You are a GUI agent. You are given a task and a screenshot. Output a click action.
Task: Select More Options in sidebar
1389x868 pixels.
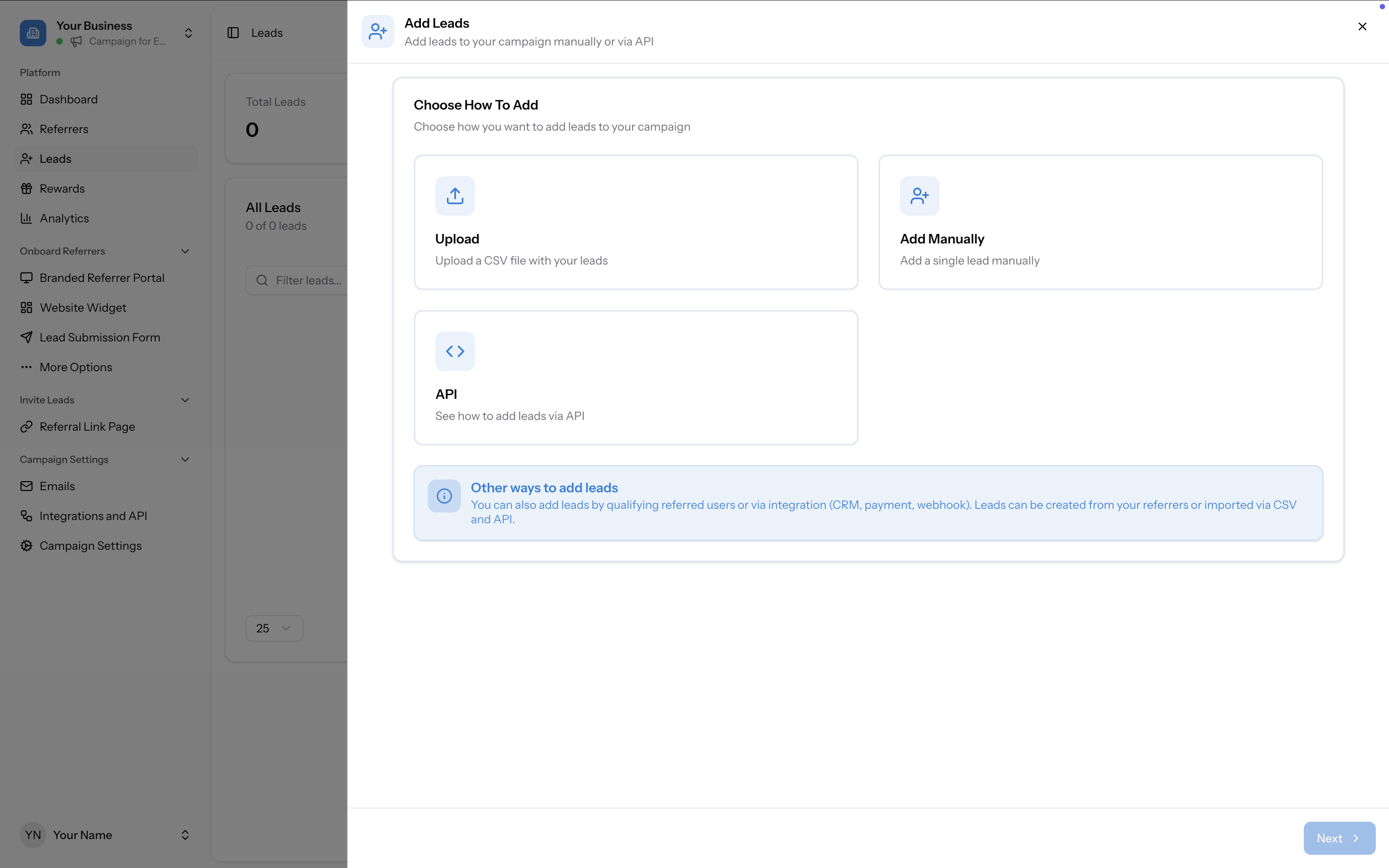[x=76, y=367]
